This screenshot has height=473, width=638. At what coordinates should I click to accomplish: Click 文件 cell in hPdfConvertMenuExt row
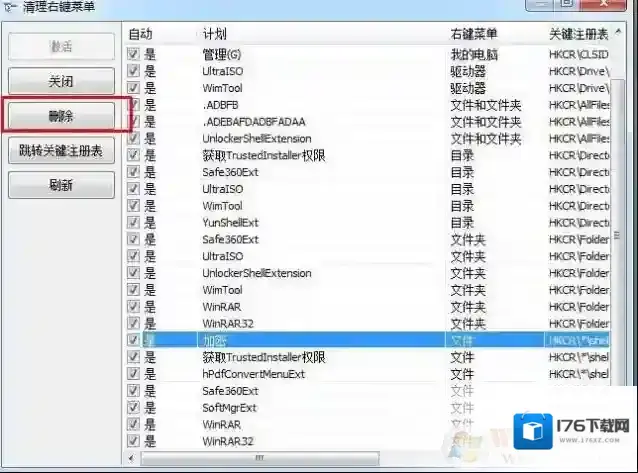[462, 374]
